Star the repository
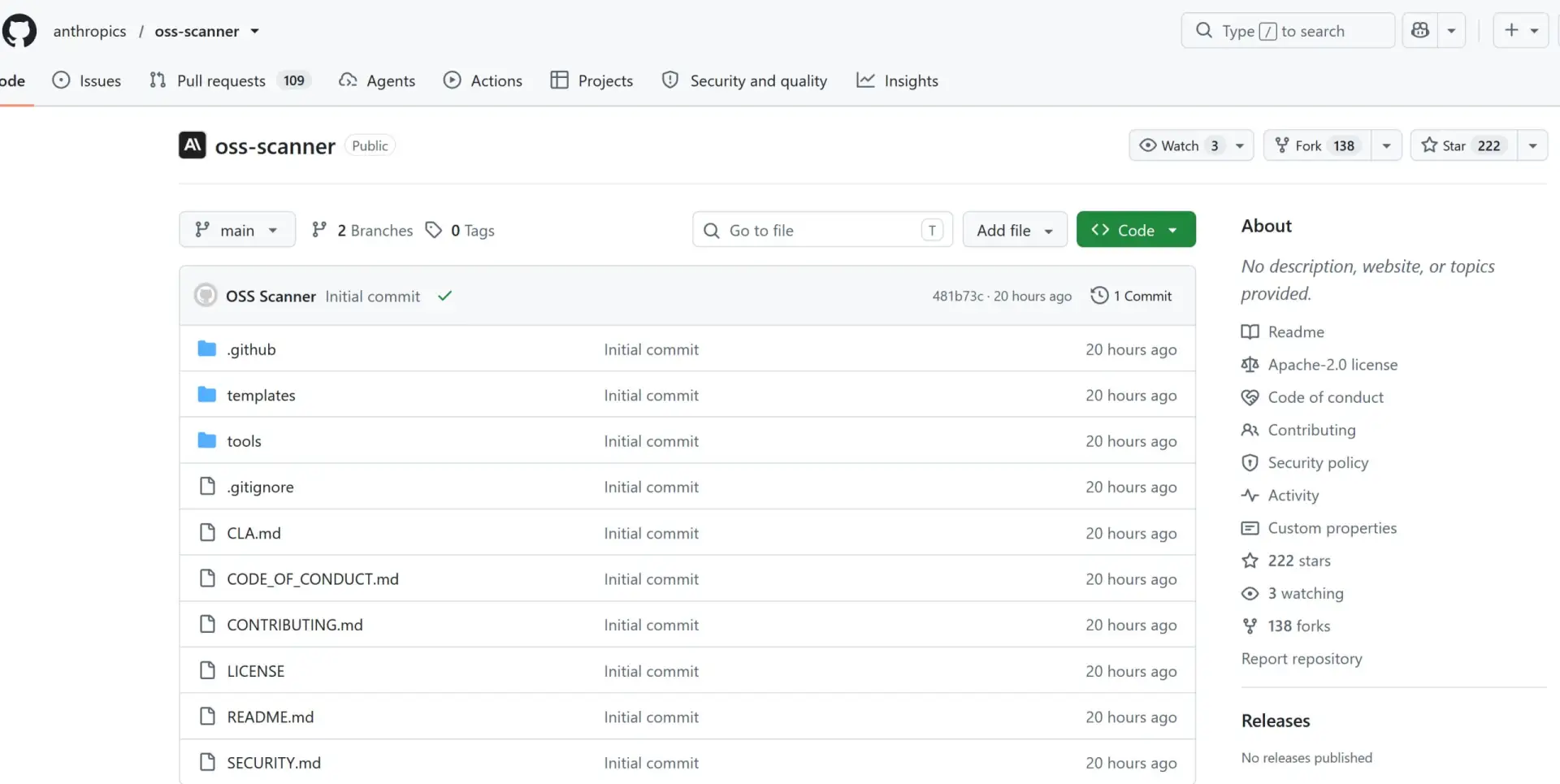 tap(1464, 145)
